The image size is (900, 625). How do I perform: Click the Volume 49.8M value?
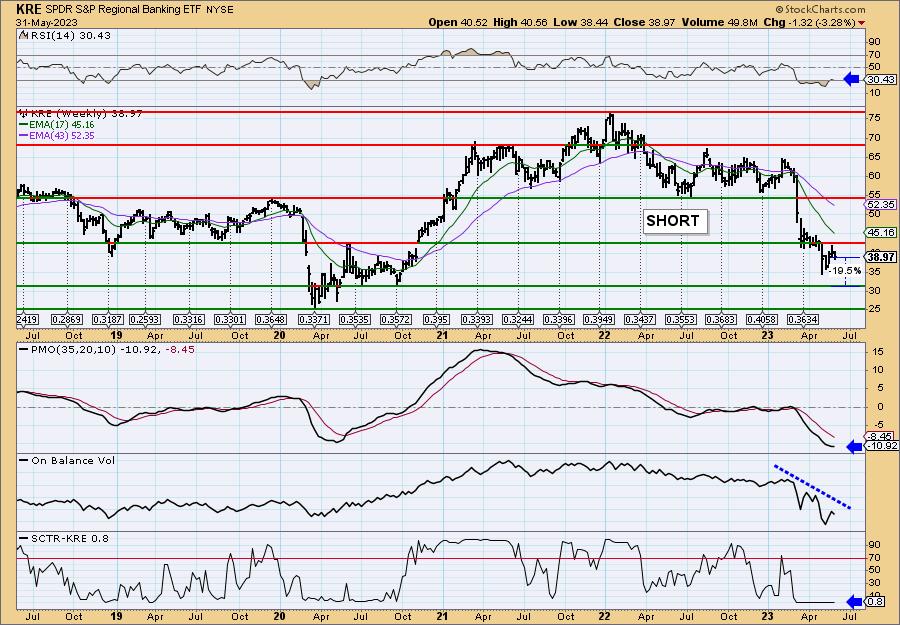tap(720, 22)
